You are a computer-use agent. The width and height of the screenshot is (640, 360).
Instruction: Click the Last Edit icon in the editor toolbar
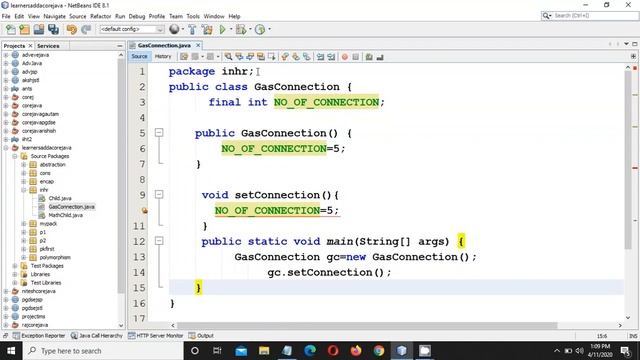(x=184, y=57)
